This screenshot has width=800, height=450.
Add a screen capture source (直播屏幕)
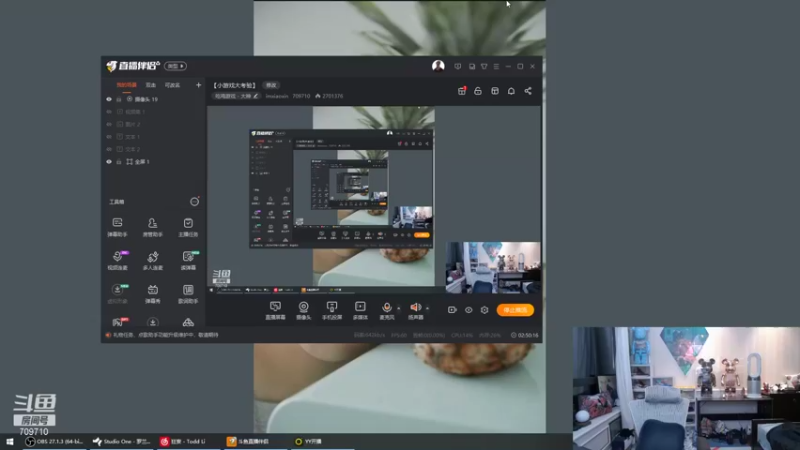[x=276, y=310]
